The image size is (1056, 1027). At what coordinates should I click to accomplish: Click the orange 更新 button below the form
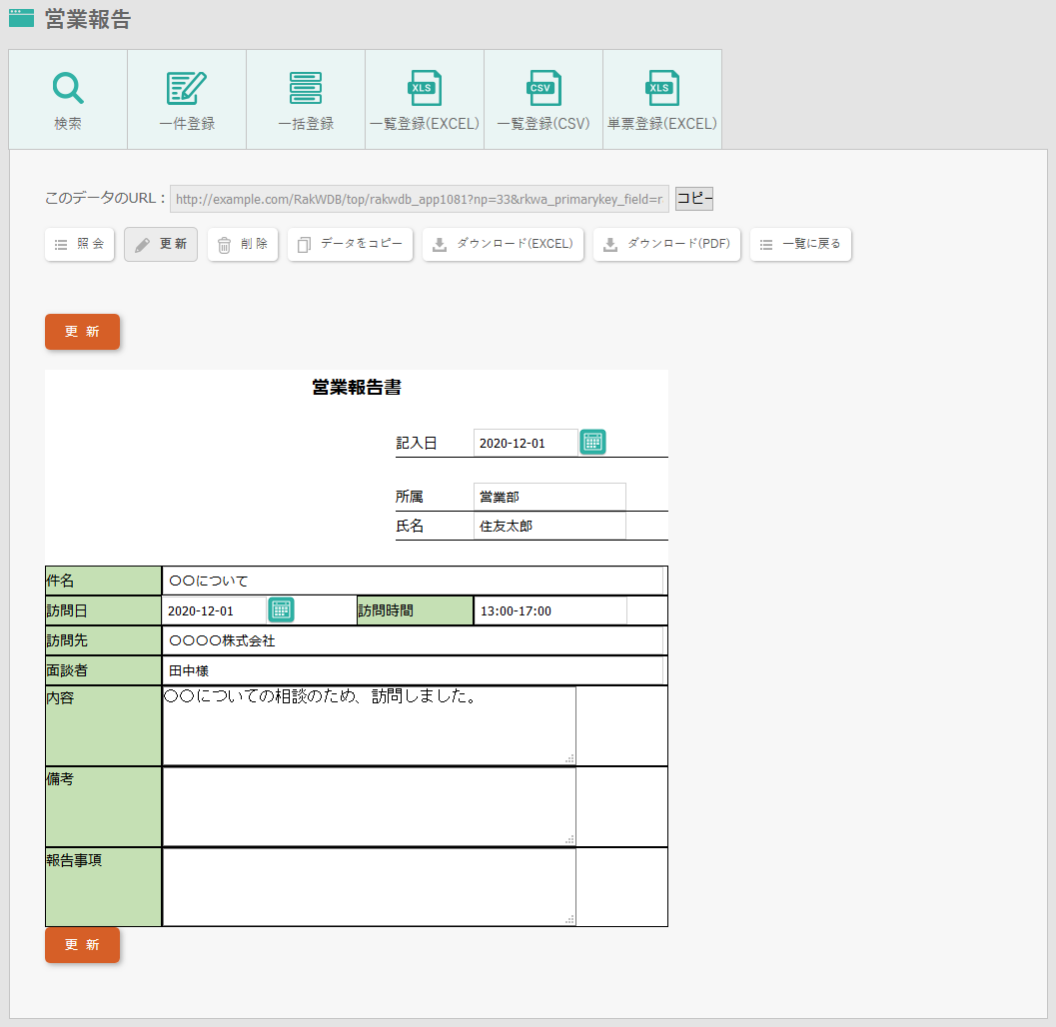(82, 945)
